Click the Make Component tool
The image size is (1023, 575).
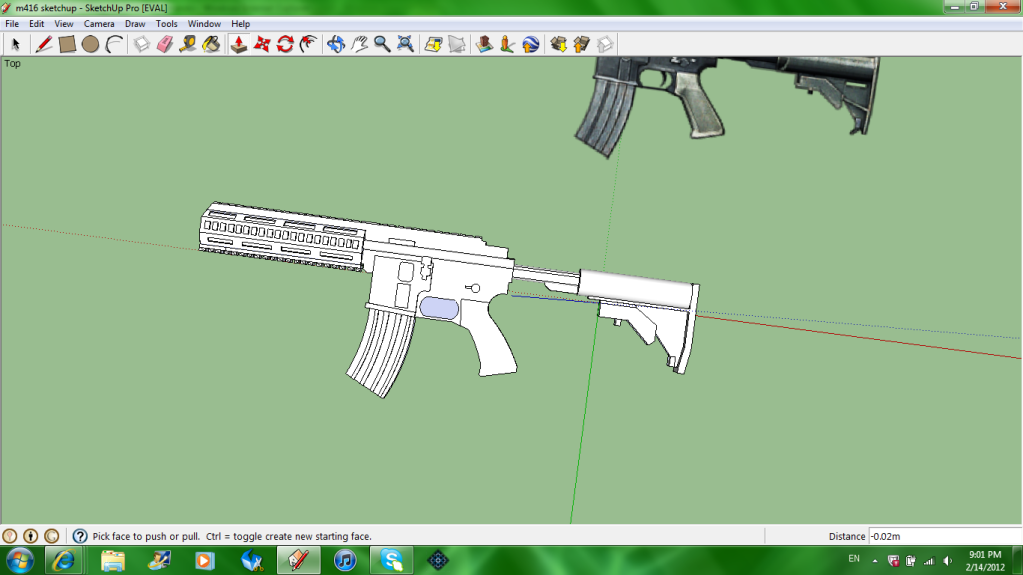click(142, 44)
